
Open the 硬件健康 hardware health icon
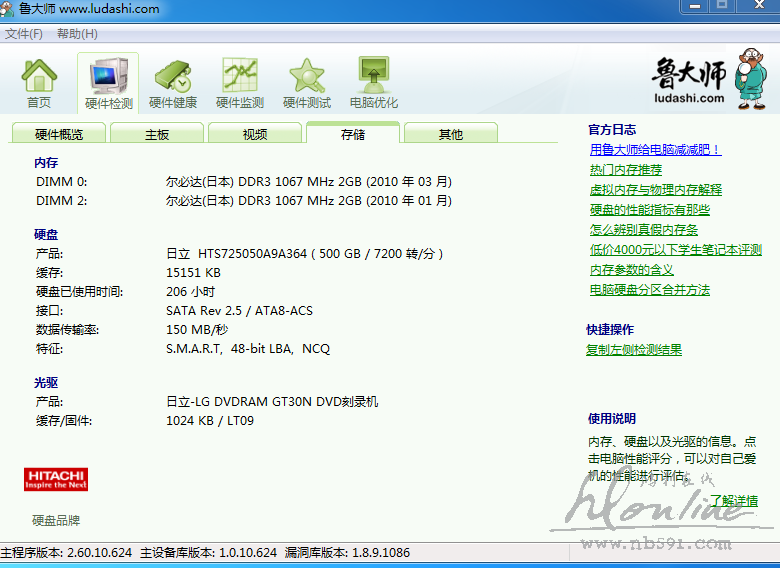173,82
